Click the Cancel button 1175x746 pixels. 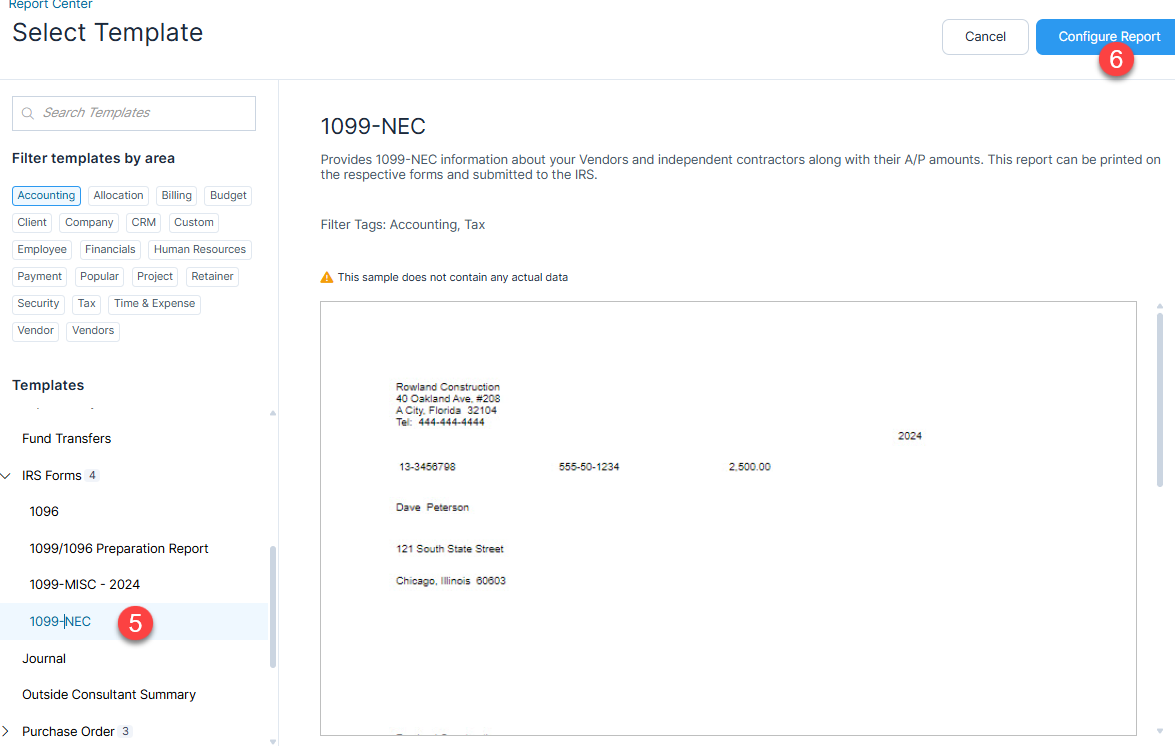tap(985, 36)
